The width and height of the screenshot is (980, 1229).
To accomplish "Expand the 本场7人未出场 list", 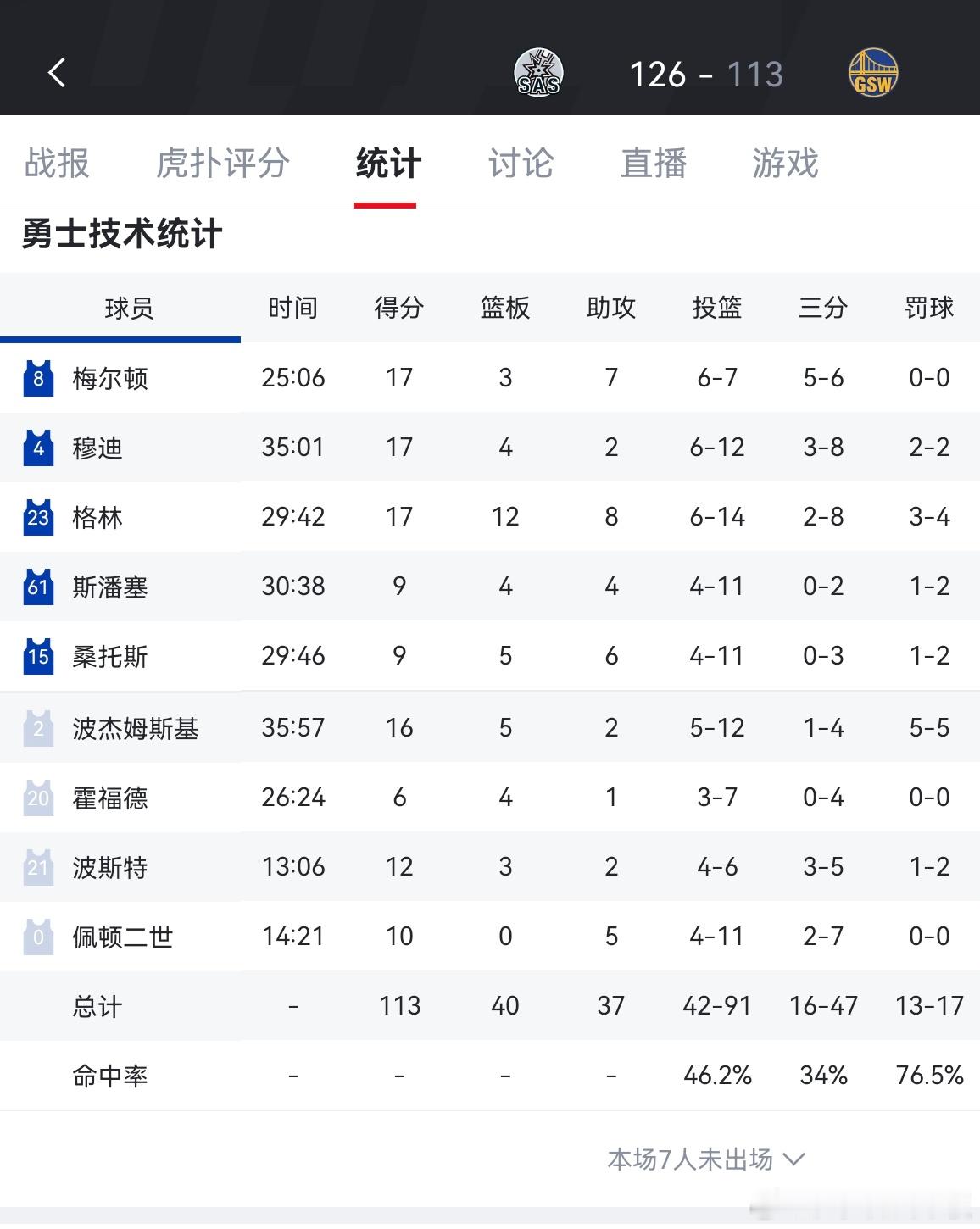I will (x=705, y=1159).
